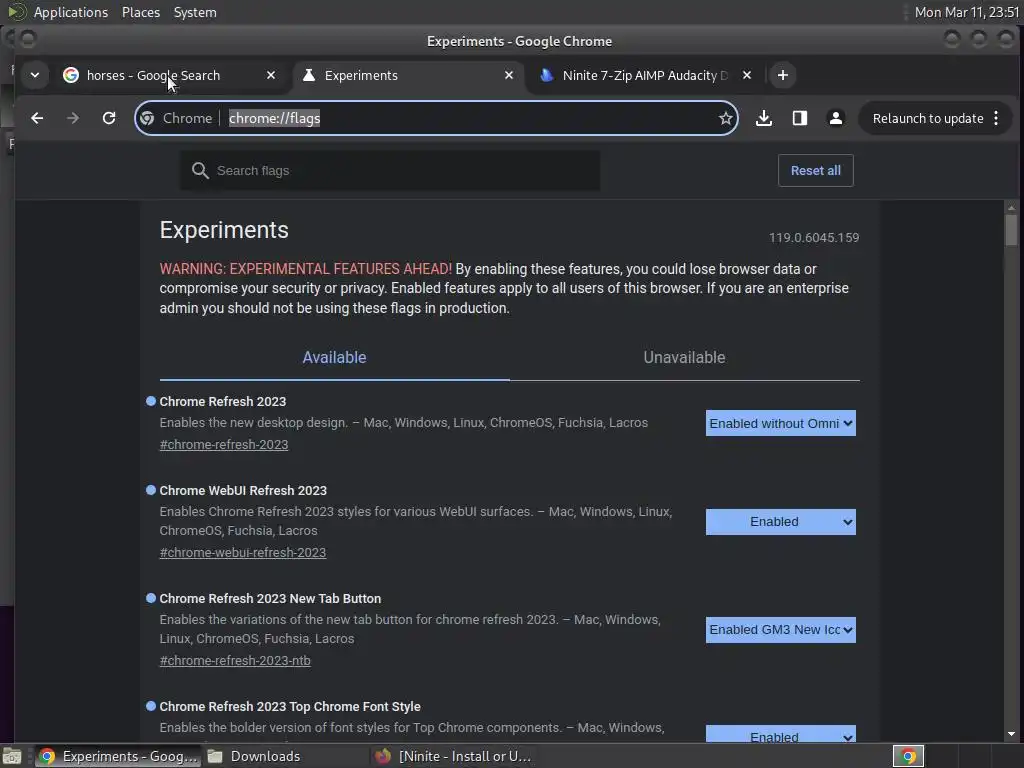Image resolution: width=1024 pixels, height=768 pixels.
Task: Go back with the back arrow
Action: tap(37, 118)
